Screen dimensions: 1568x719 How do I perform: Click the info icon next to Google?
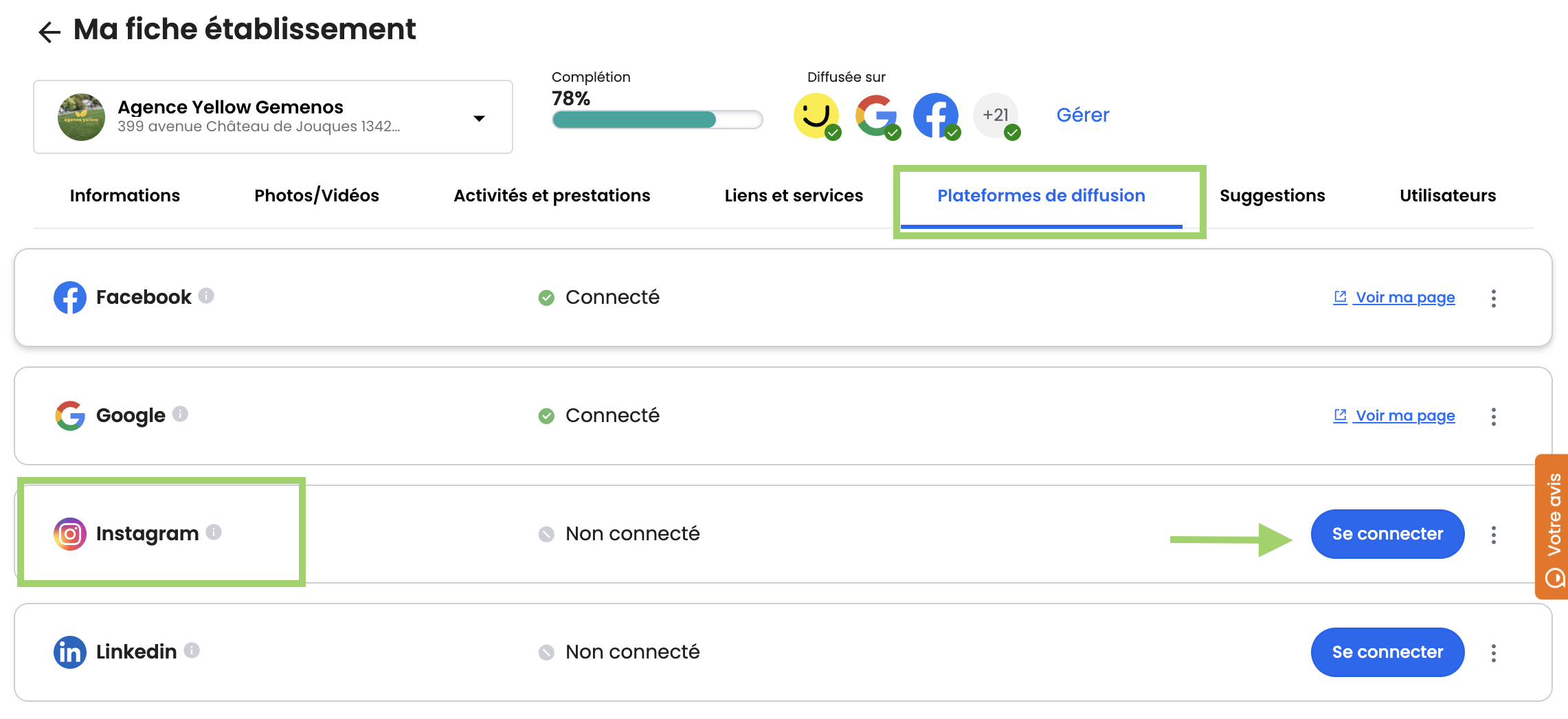point(180,414)
